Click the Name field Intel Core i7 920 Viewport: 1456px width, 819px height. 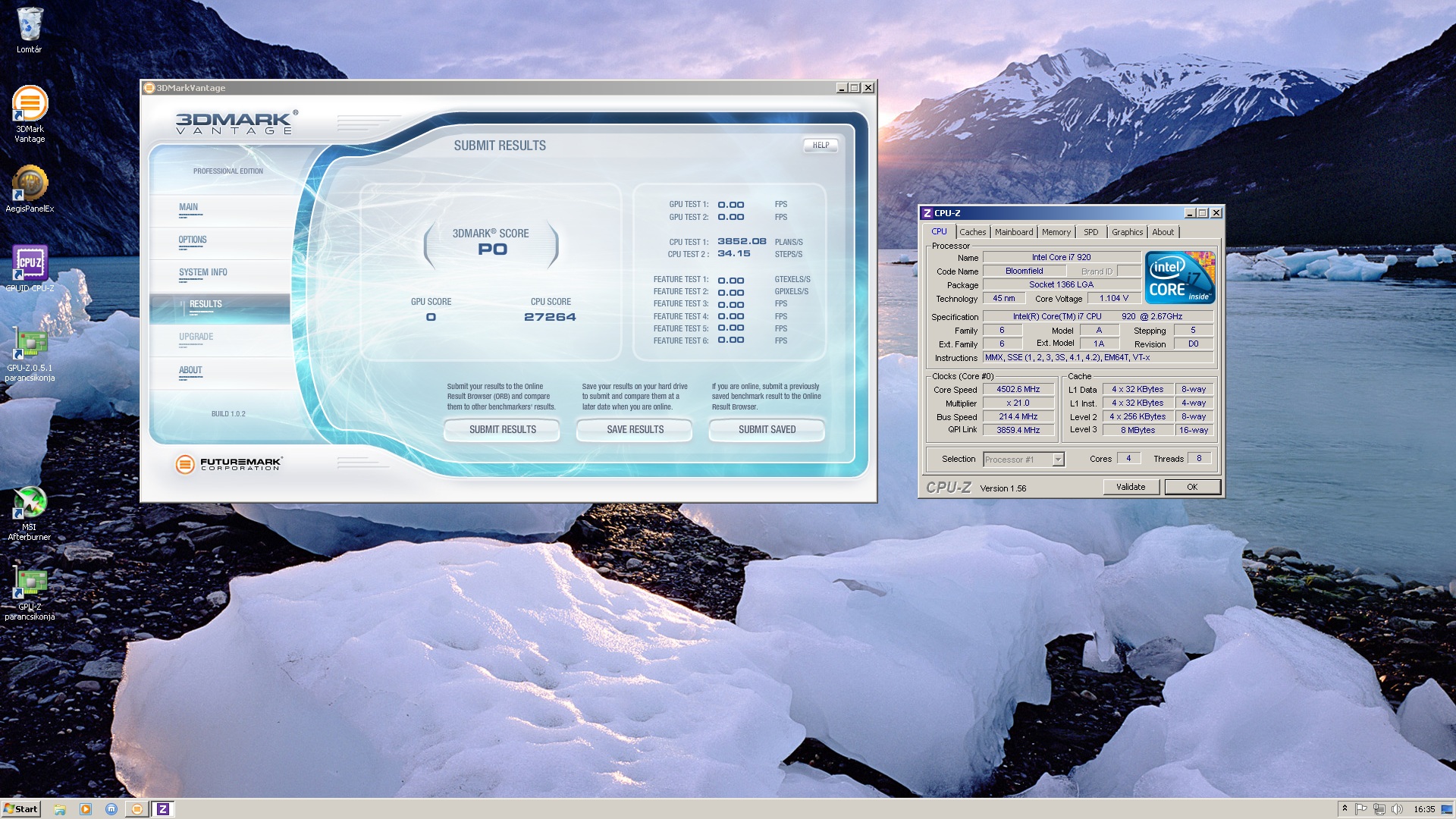pos(1061,258)
